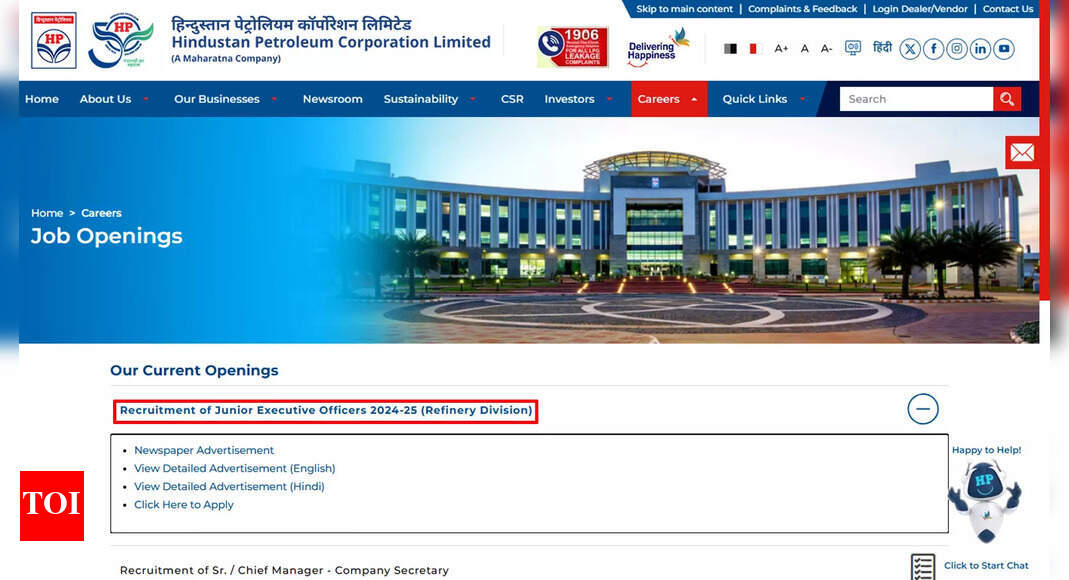Screen dimensions: 1069x580
Task: Click the screen reader access icon
Action: [x=853, y=48]
